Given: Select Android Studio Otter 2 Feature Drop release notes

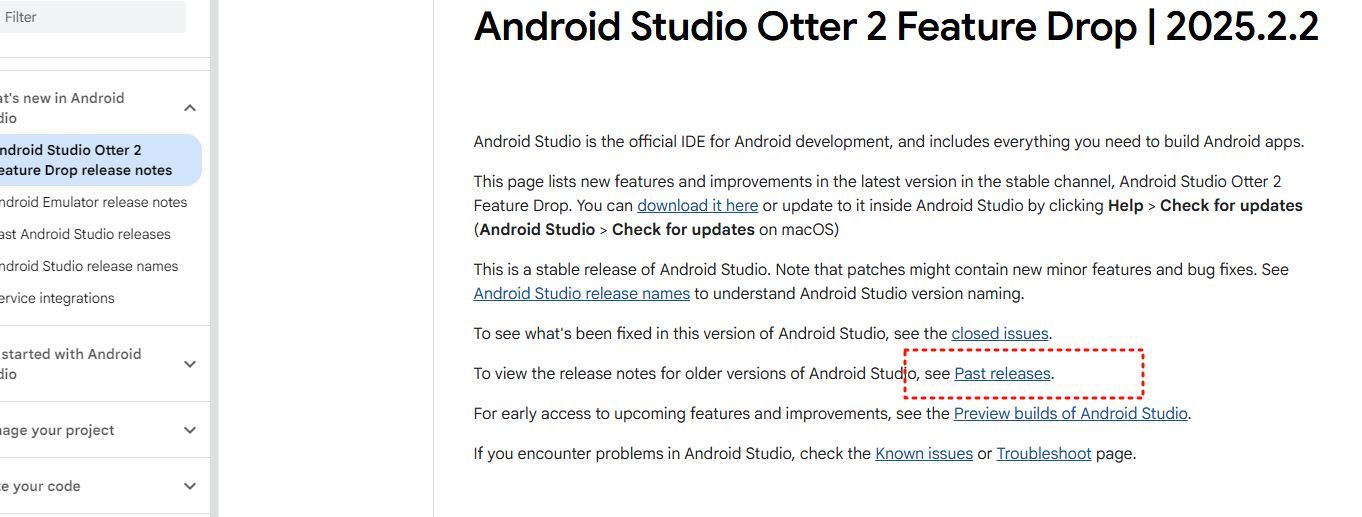Looking at the screenshot, I should click(x=100, y=160).
